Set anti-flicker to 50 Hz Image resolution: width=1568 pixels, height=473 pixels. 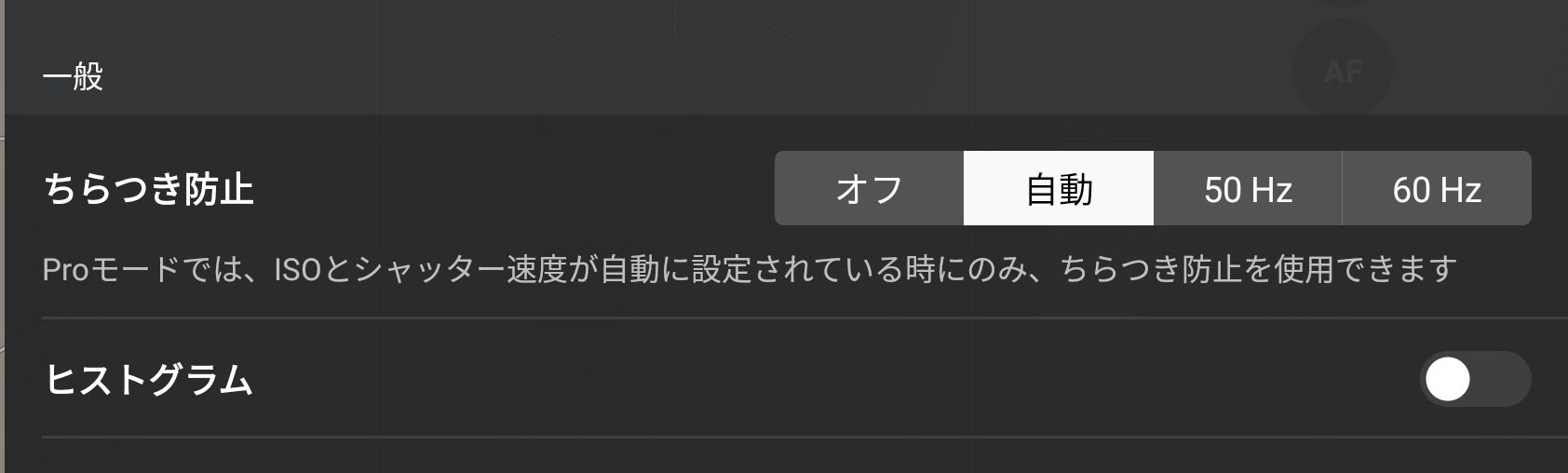tap(1248, 189)
